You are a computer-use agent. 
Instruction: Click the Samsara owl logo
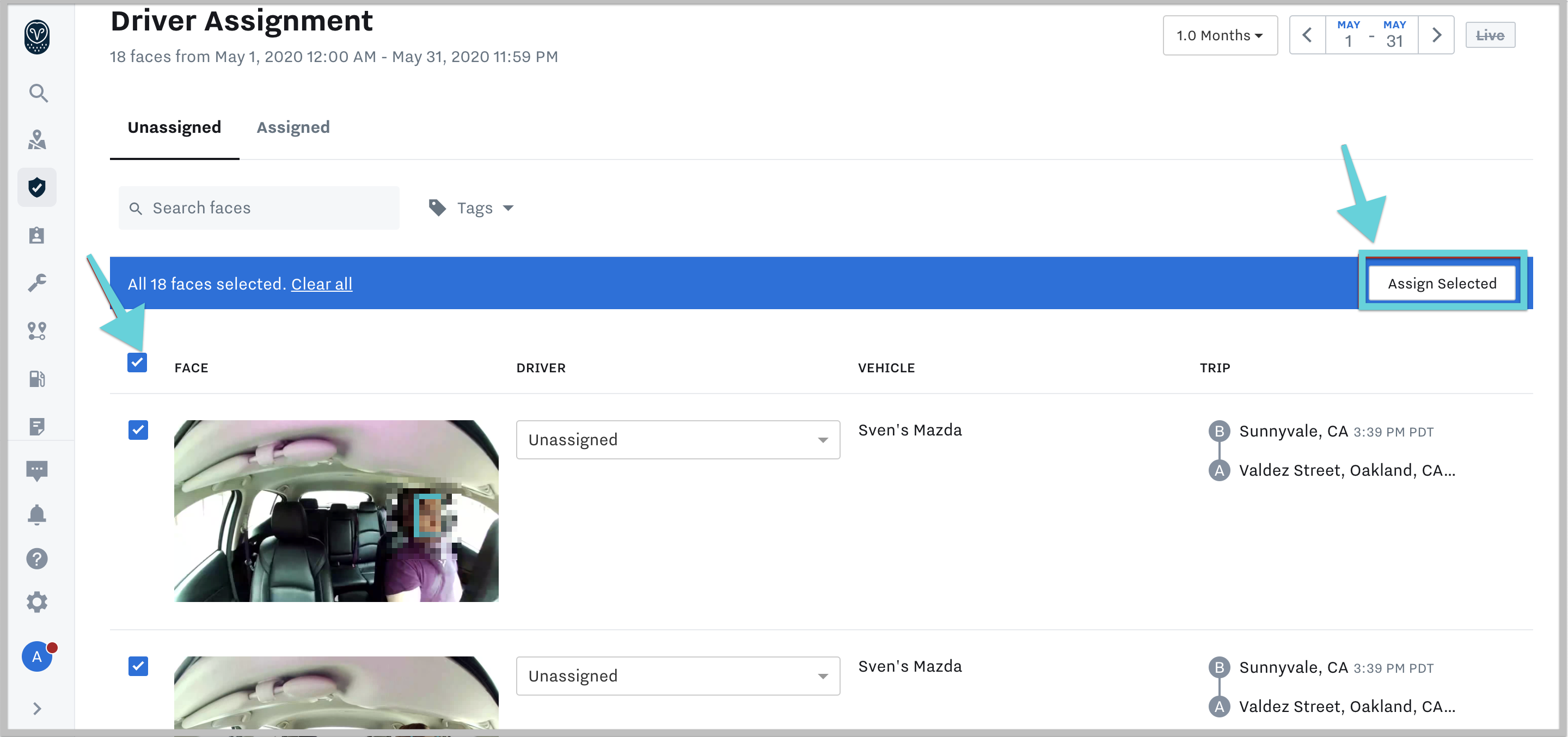coord(37,36)
